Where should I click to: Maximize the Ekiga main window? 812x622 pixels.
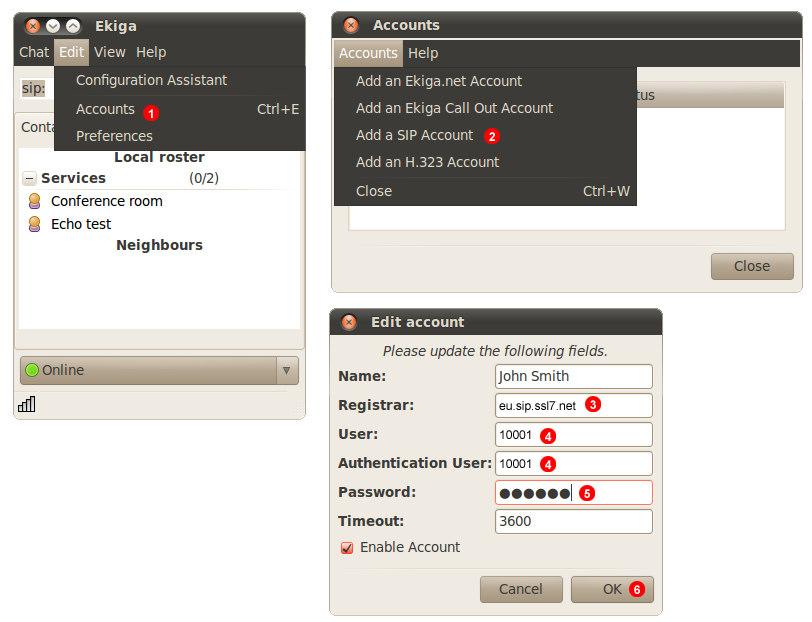pos(73,26)
